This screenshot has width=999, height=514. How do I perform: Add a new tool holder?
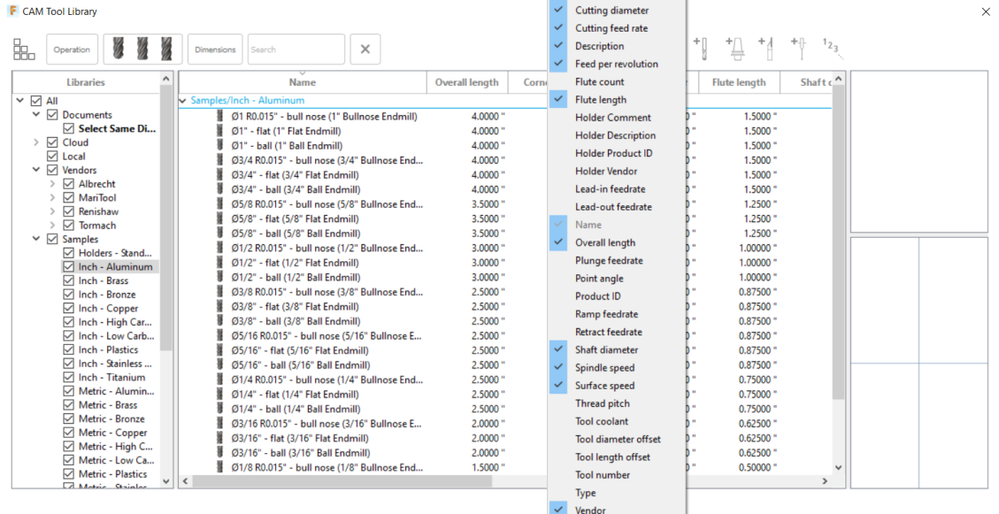coord(736,48)
